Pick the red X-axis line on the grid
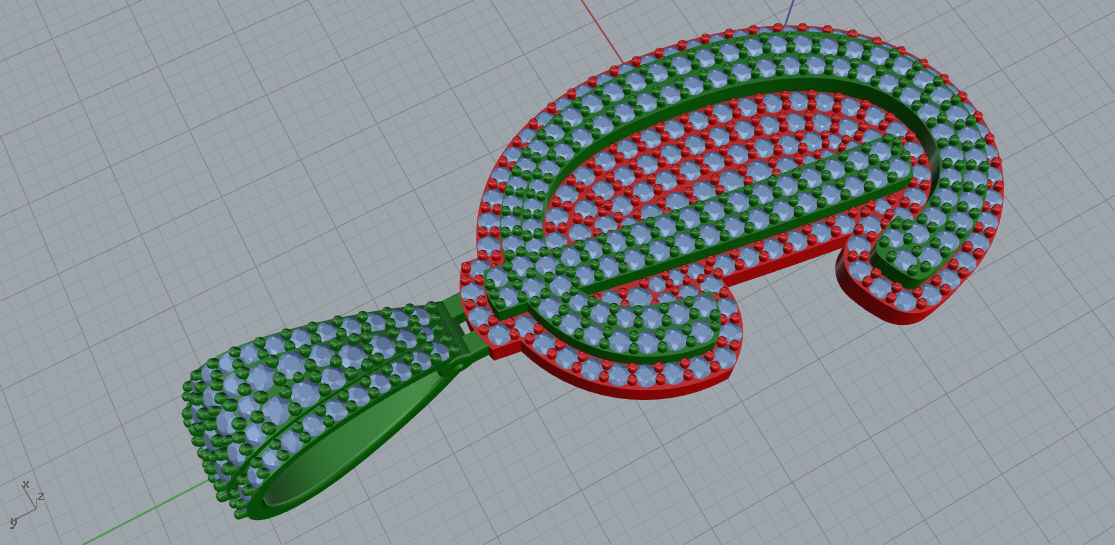 click(x=602, y=31)
